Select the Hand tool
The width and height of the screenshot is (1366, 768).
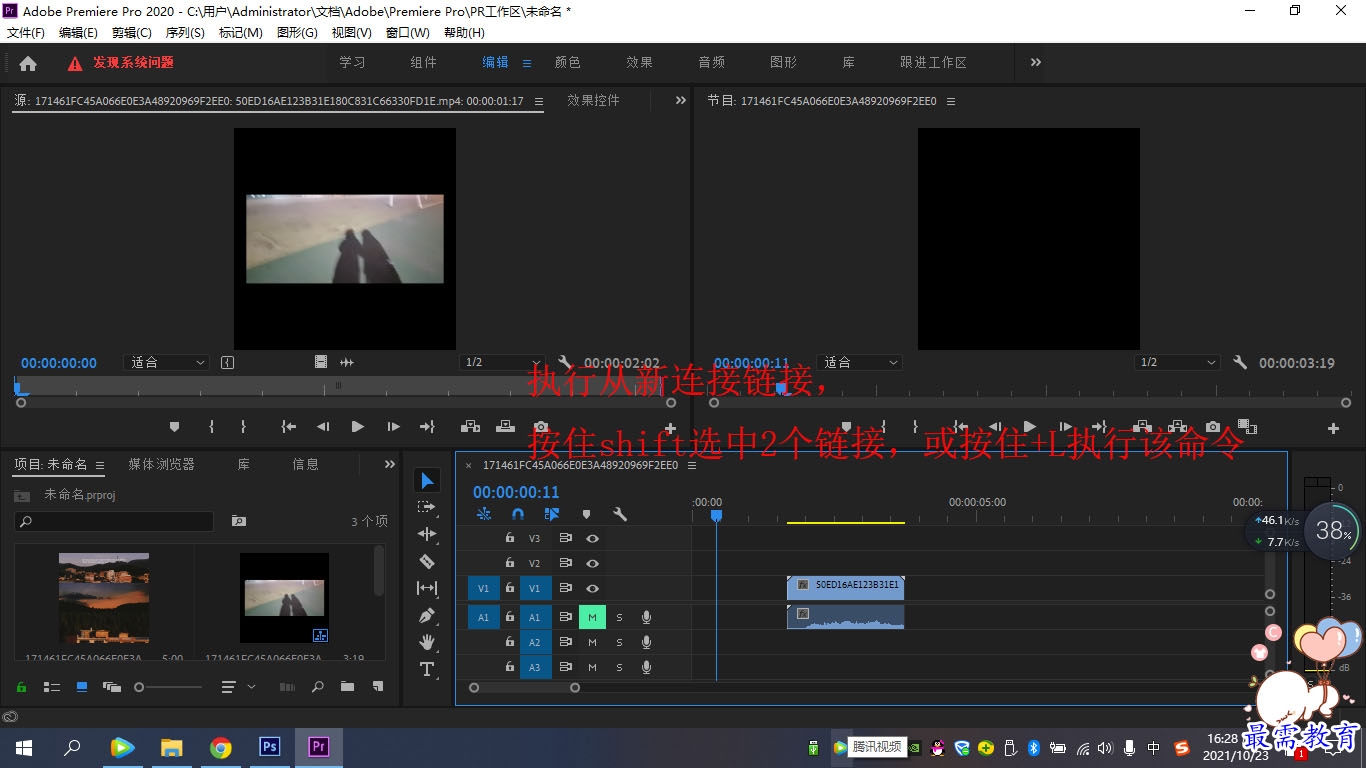tap(427, 642)
